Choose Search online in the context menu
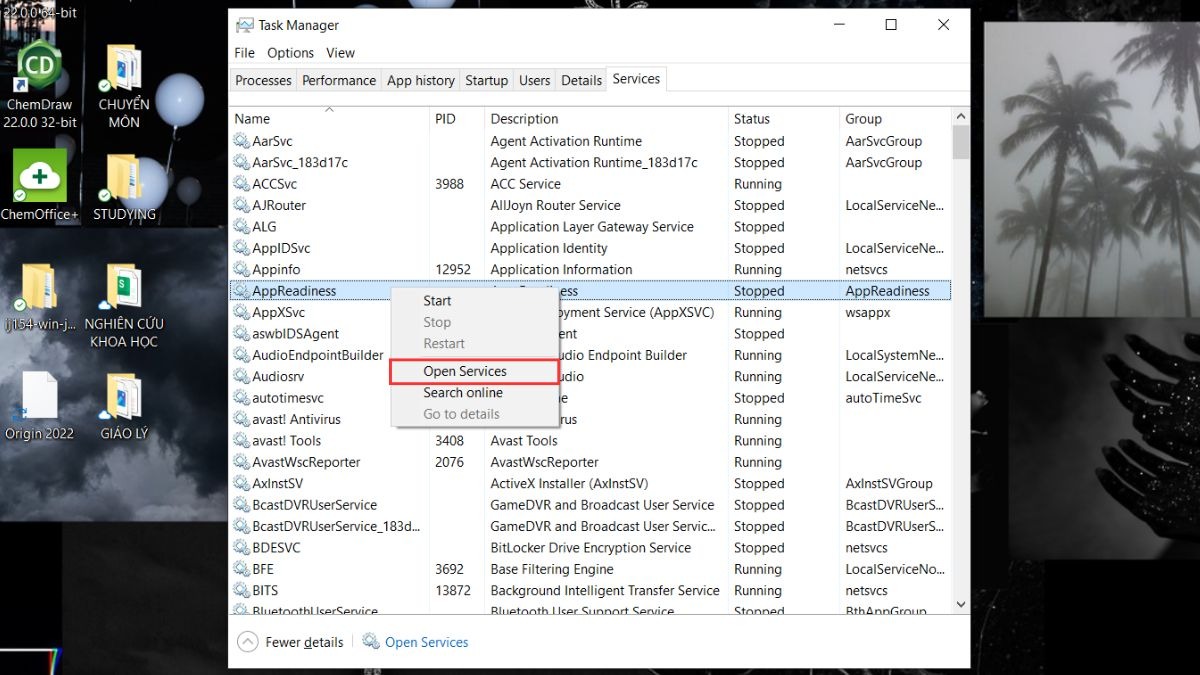Image resolution: width=1200 pixels, height=675 pixels. (475, 393)
